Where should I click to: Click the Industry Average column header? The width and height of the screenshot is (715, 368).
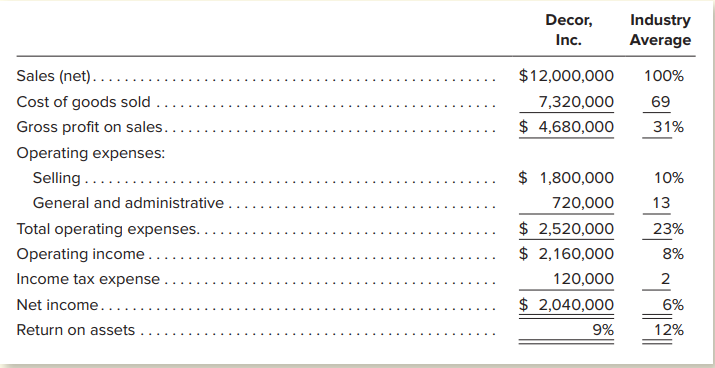(660, 30)
